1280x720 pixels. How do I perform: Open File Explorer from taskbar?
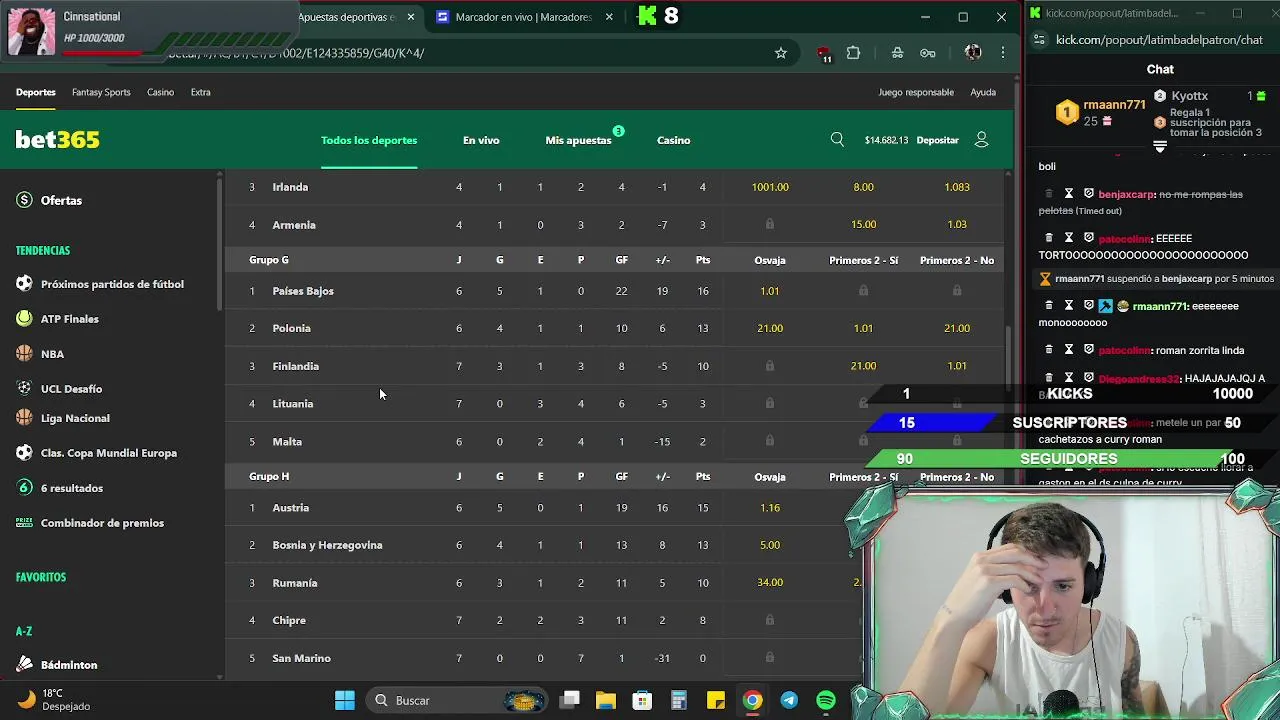coord(606,700)
